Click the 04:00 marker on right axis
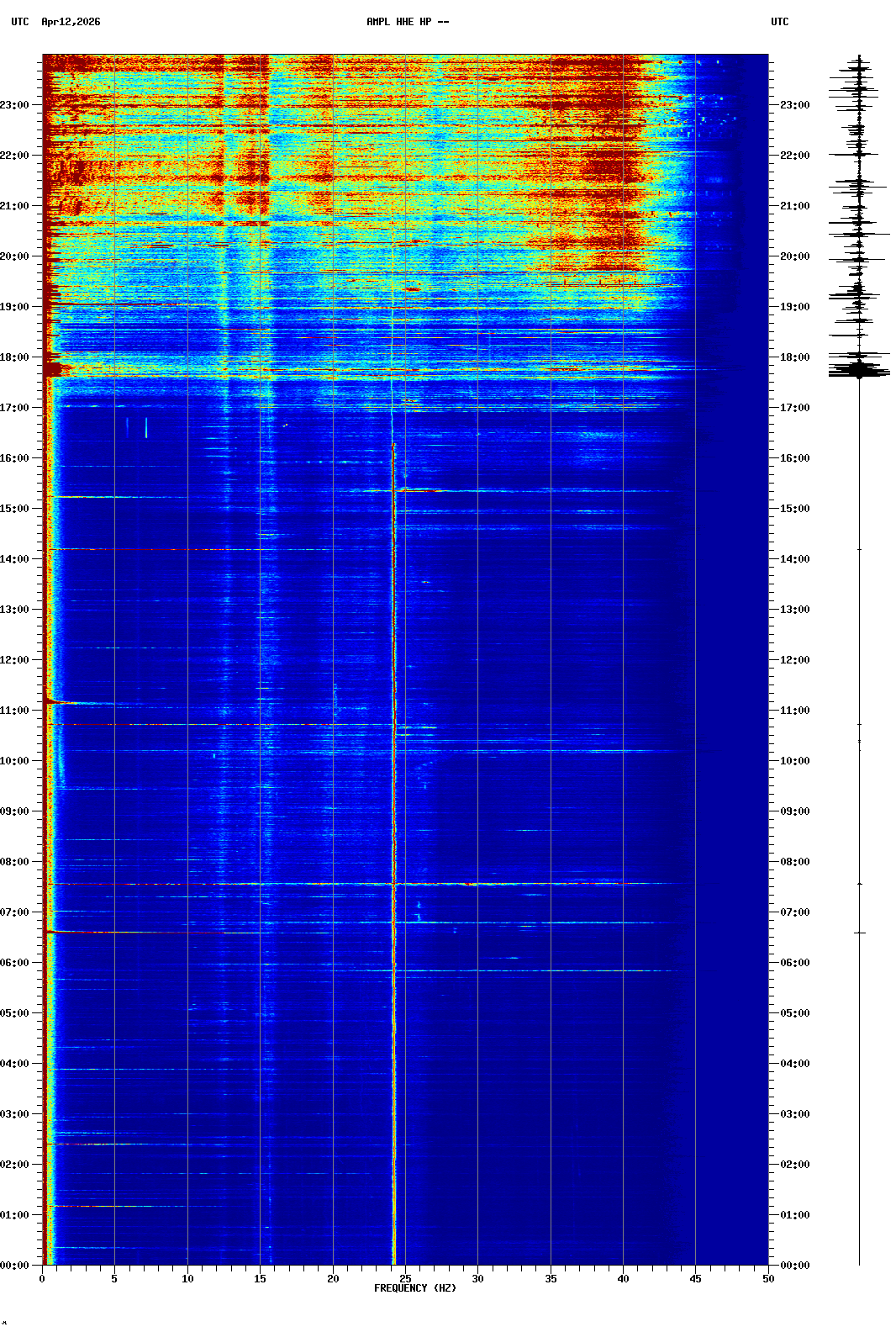Screen dimensions: 896x1332 [x=794, y=1064]
